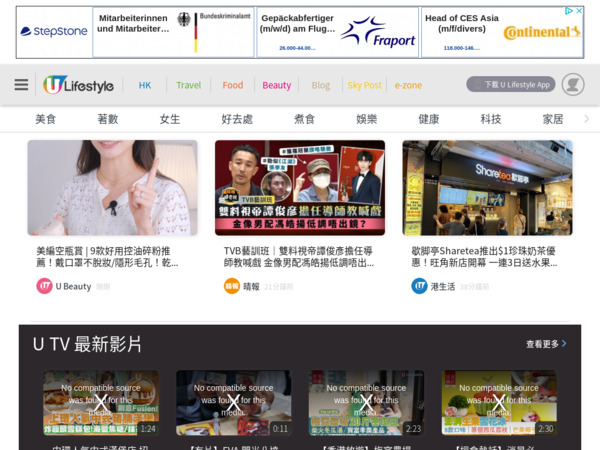Click the StepStone logo in ad
600x450 pixels.
point(54,31)
